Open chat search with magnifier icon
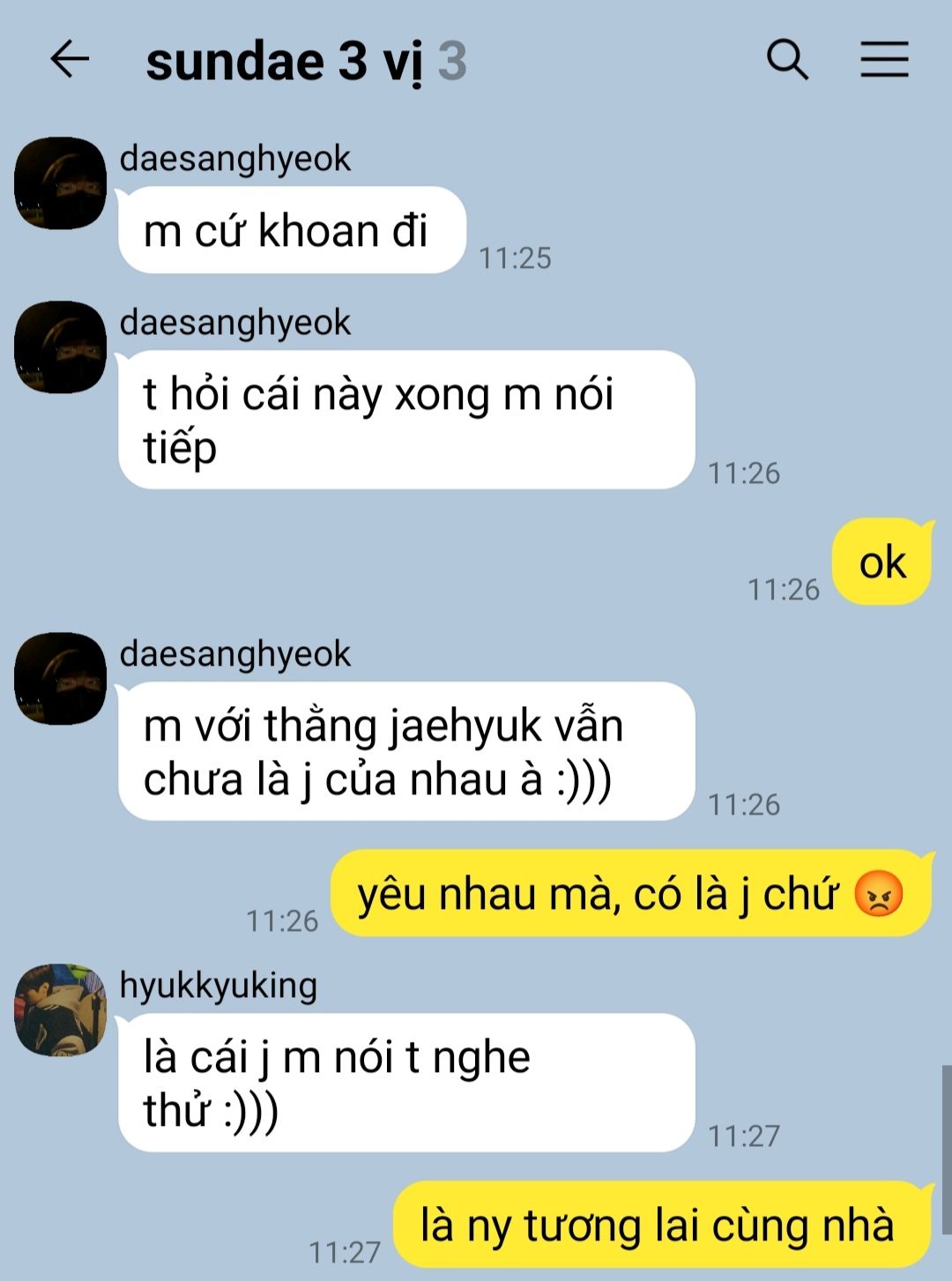 [787, 59]
